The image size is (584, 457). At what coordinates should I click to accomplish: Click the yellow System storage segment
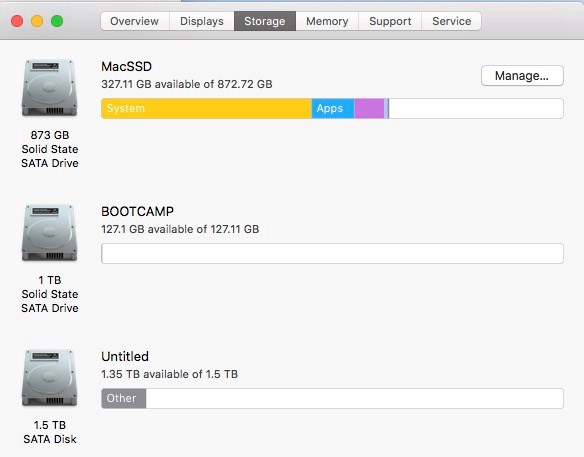206,108
